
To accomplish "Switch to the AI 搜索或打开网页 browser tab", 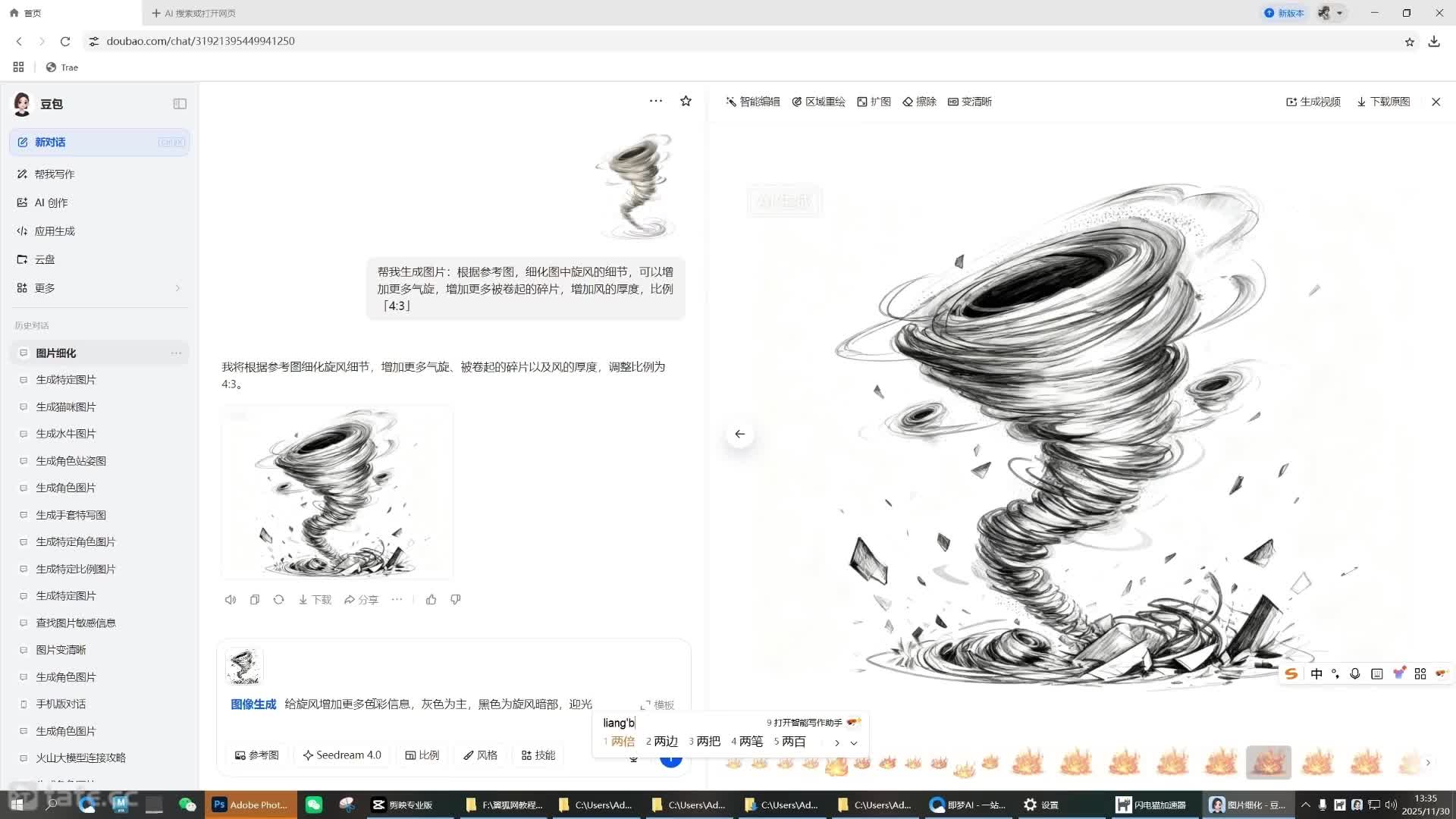I will [193, 13].
